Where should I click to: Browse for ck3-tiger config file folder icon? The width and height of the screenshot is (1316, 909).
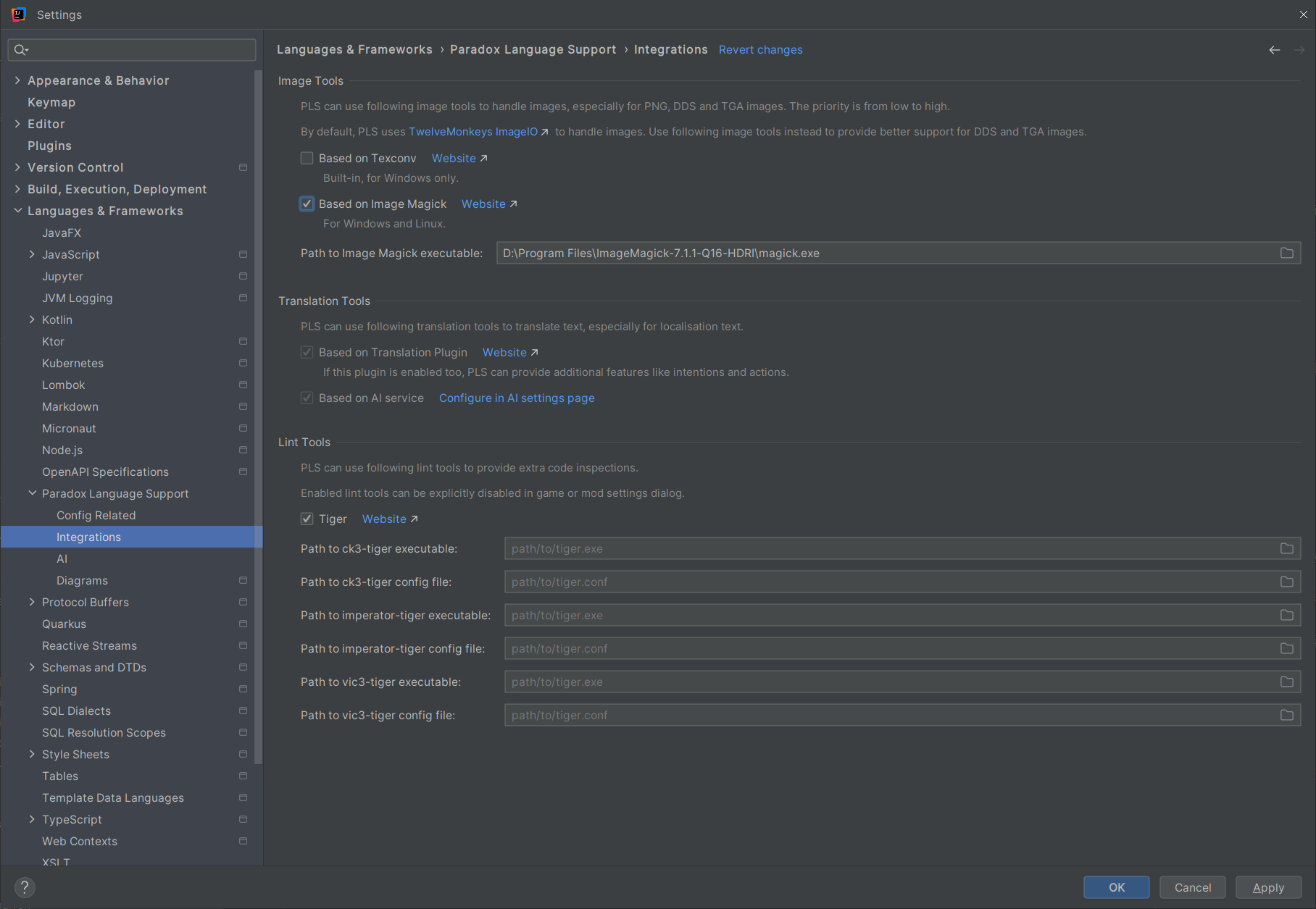coord(1286,582)
